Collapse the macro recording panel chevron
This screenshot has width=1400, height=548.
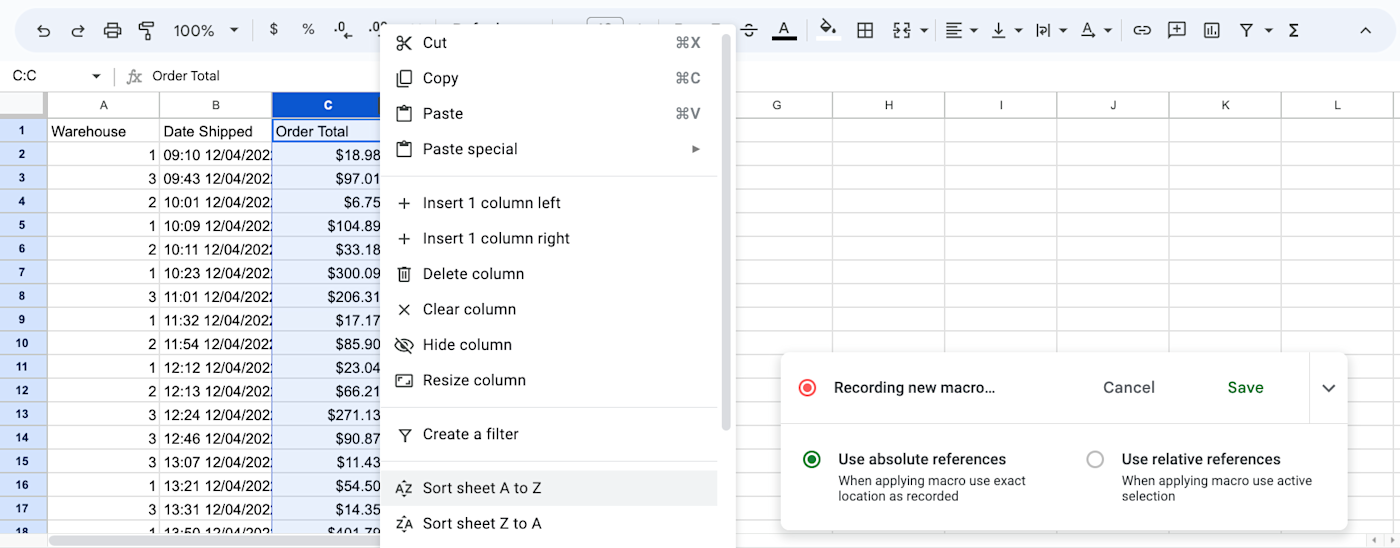[x=1328, y=388]
